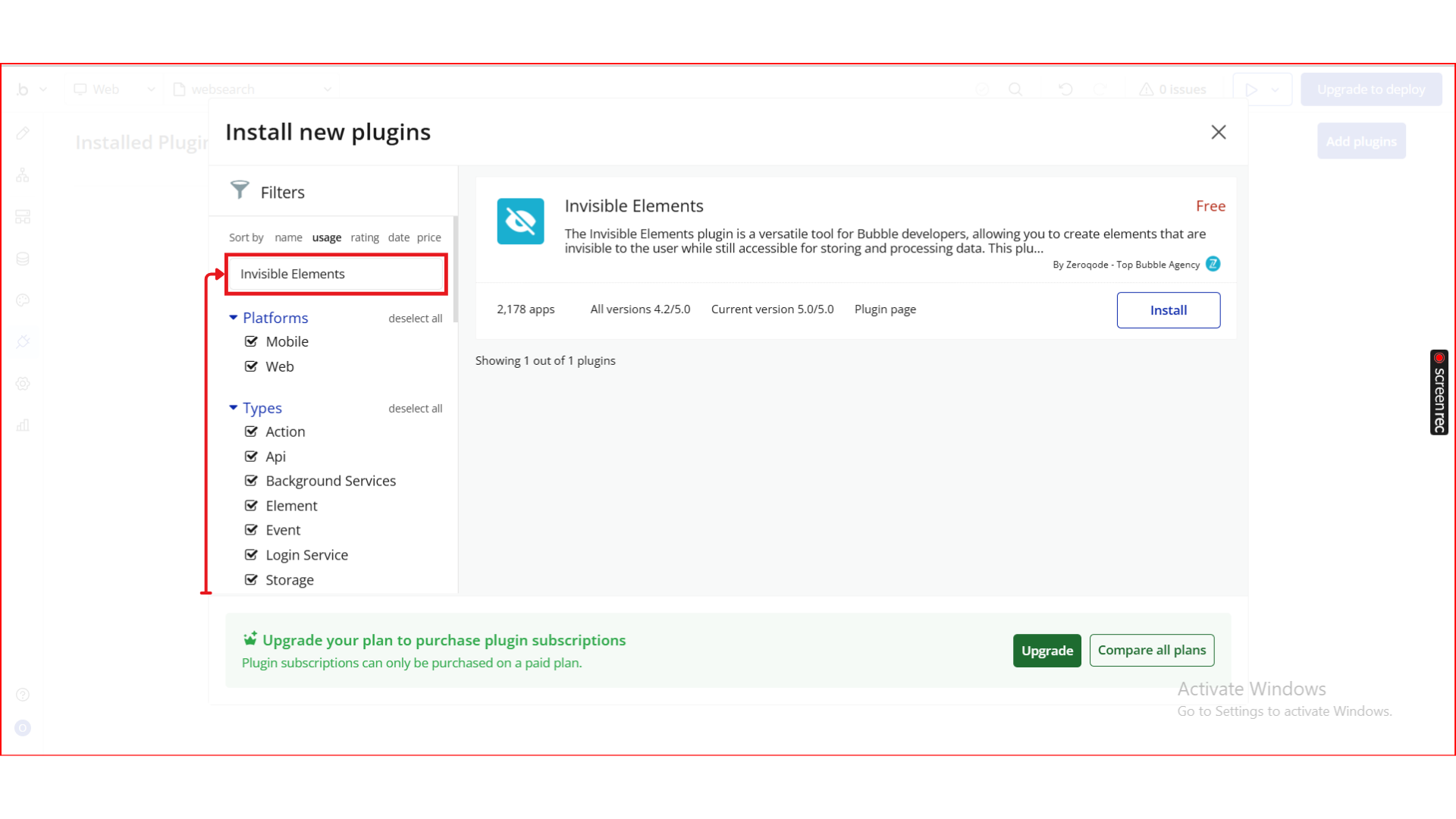Click the Filters funnel icon

click(240, 190)
